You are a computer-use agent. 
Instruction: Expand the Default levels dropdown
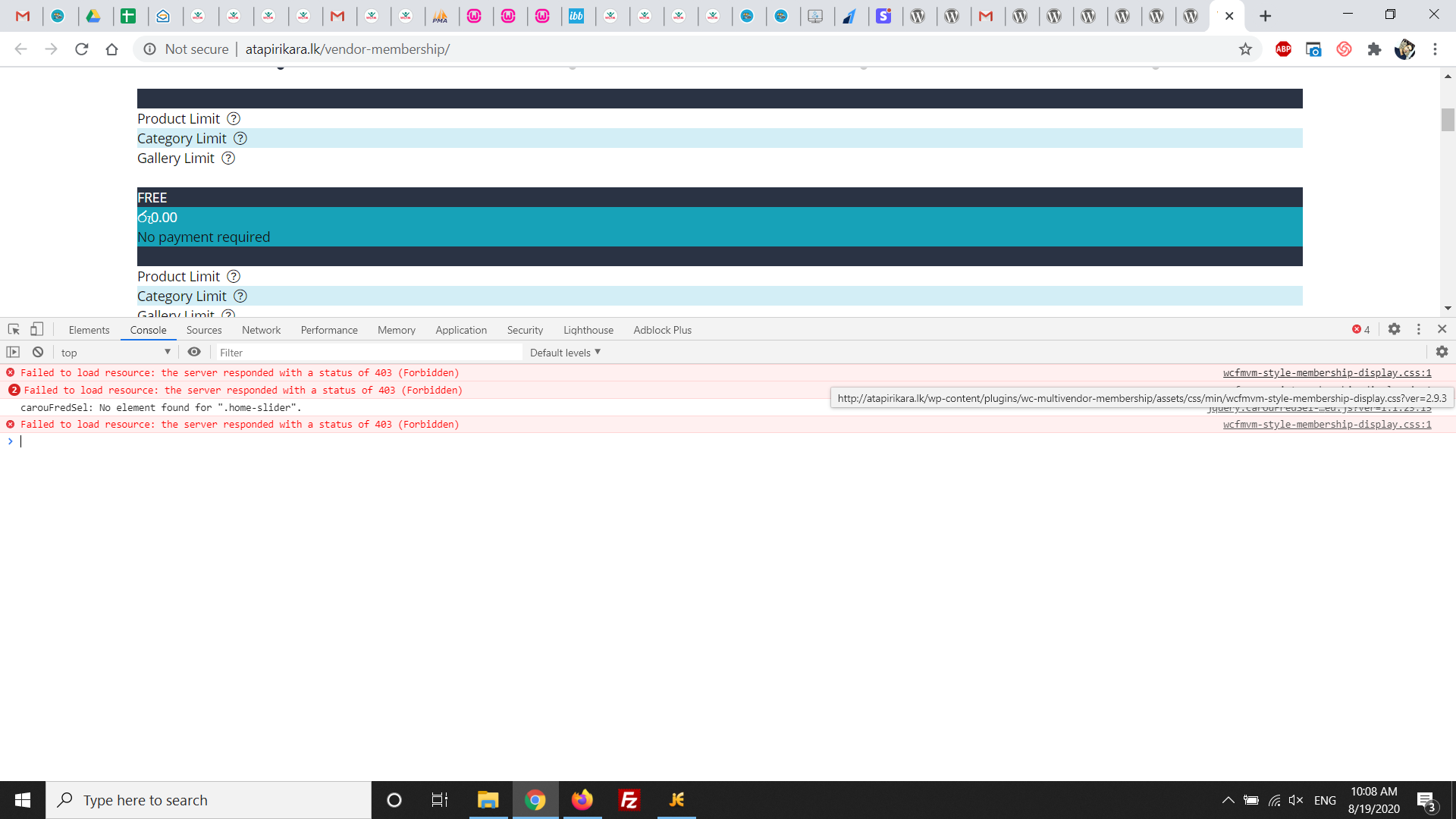pyautogui.click(x=565, y=352)
